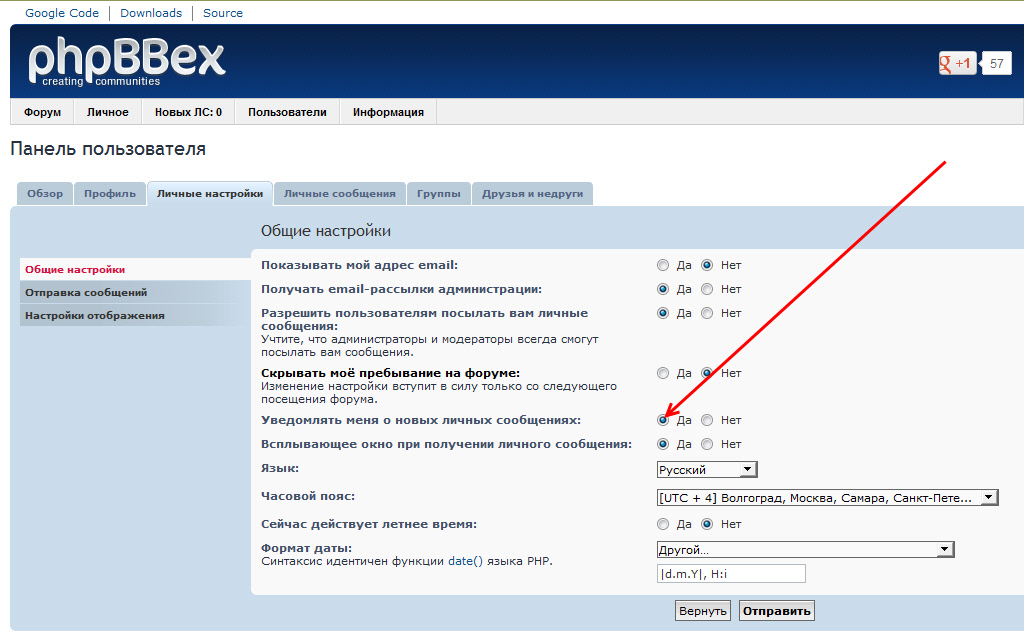
Task: Select 'Да' for hiding forum presence
Action: [663, 373]
